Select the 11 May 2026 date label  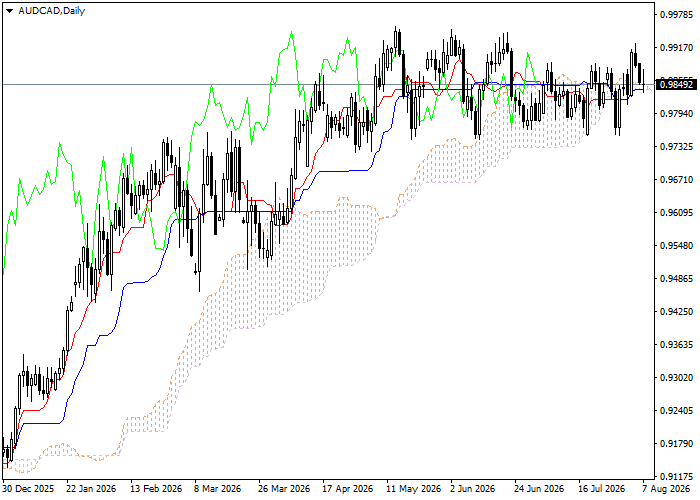(x=413, y=489)
